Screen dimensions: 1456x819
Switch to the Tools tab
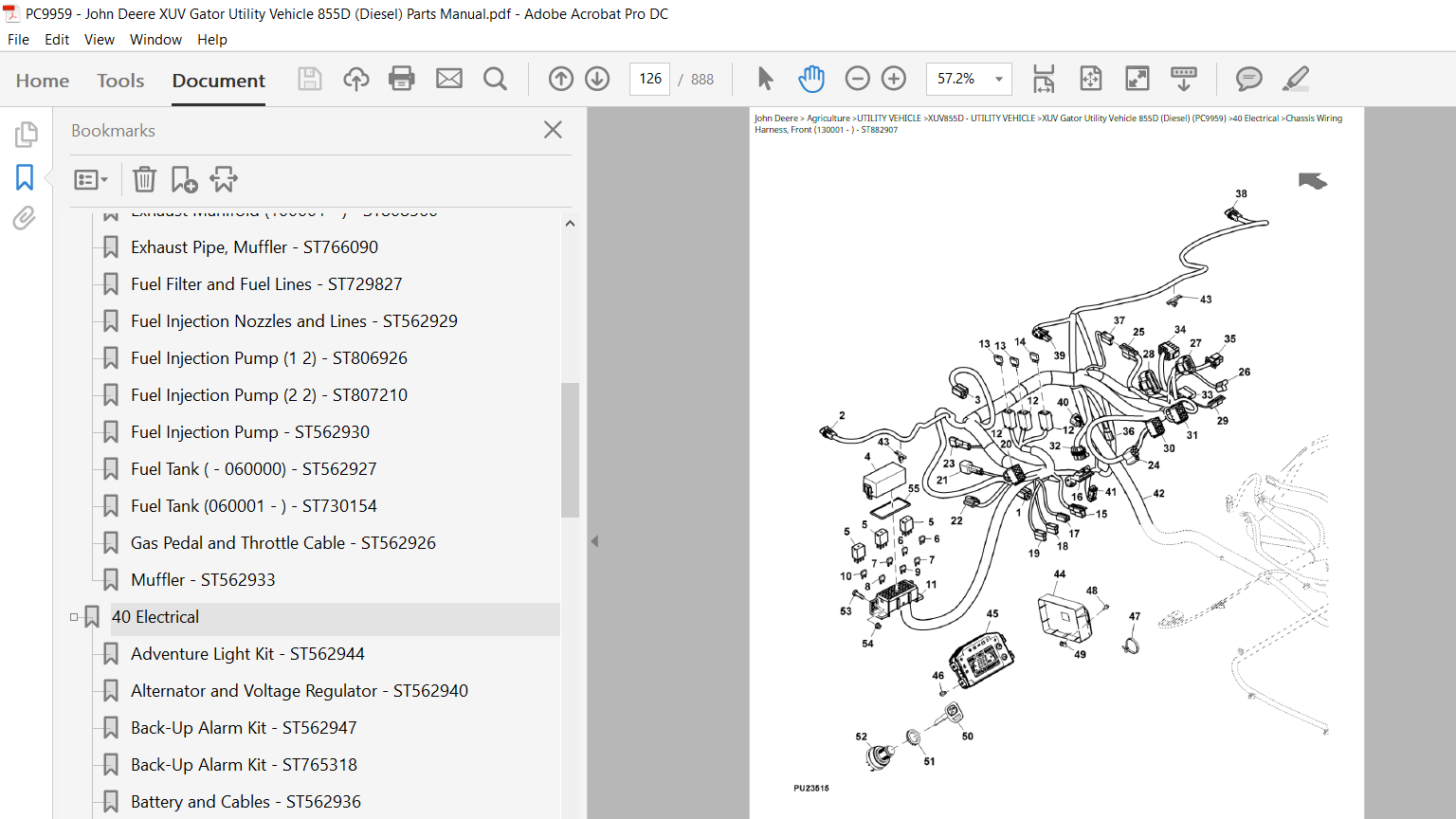120,81
